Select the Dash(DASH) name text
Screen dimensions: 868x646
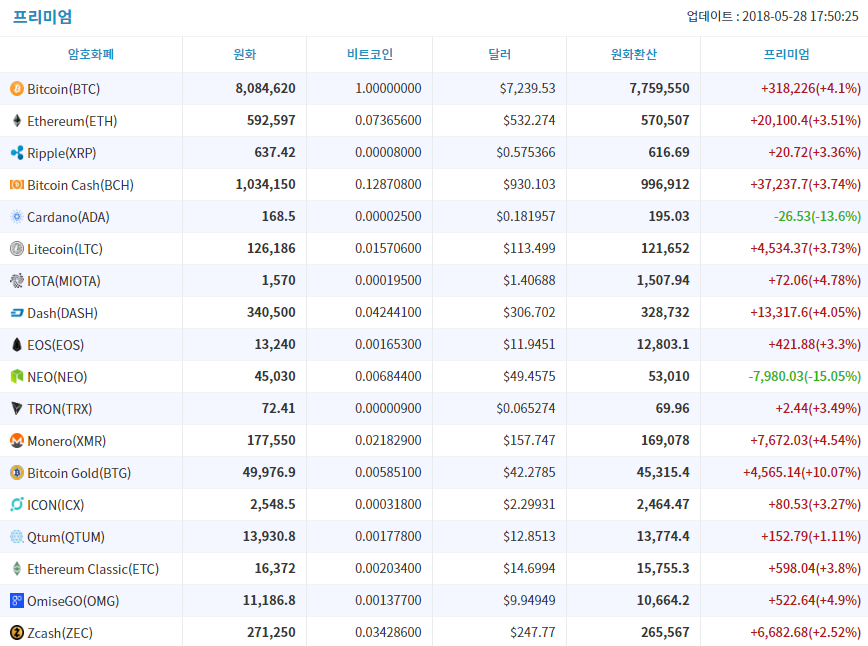point(63,313)
